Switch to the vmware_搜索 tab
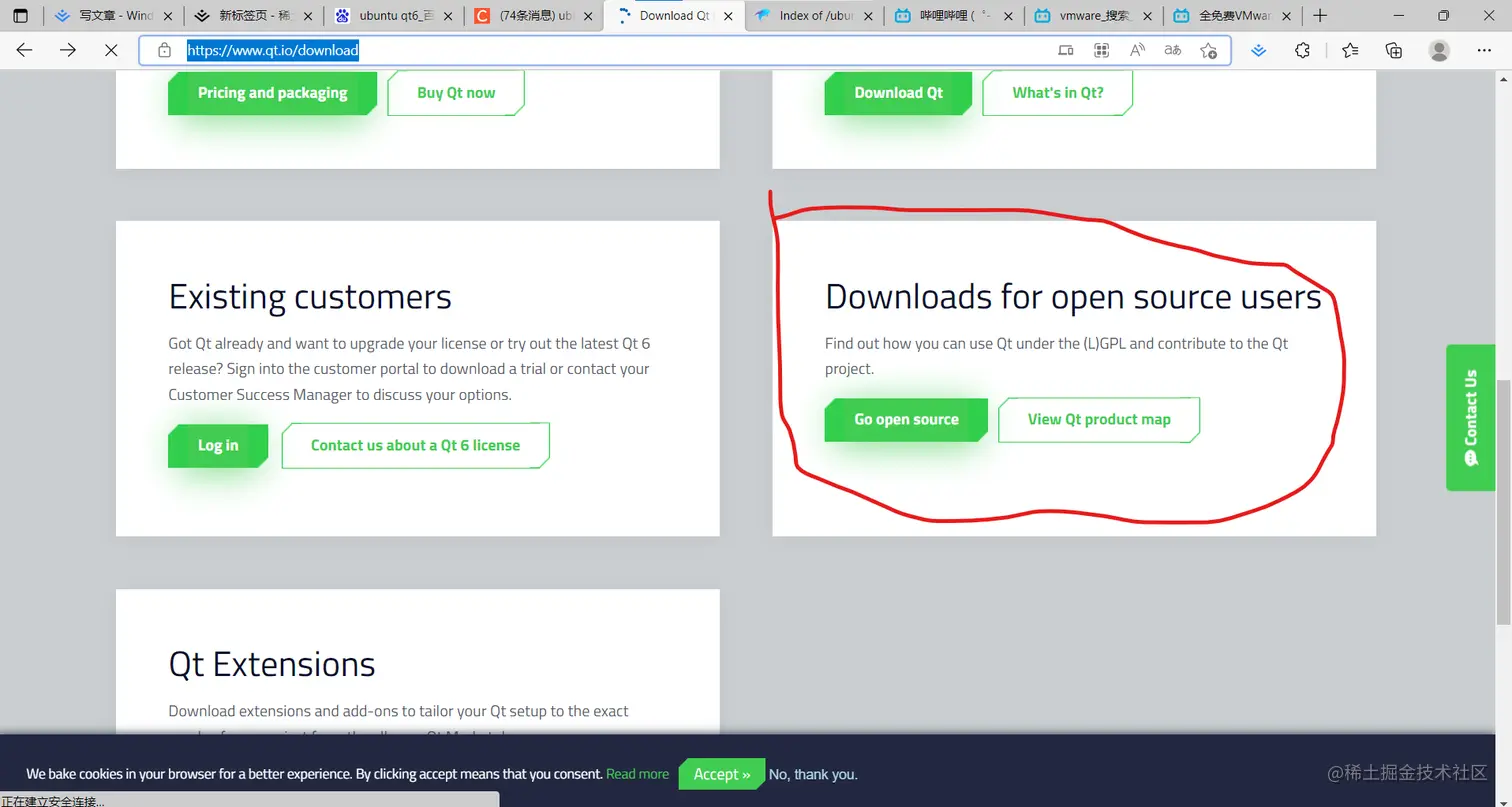 tap(1092, 16)
